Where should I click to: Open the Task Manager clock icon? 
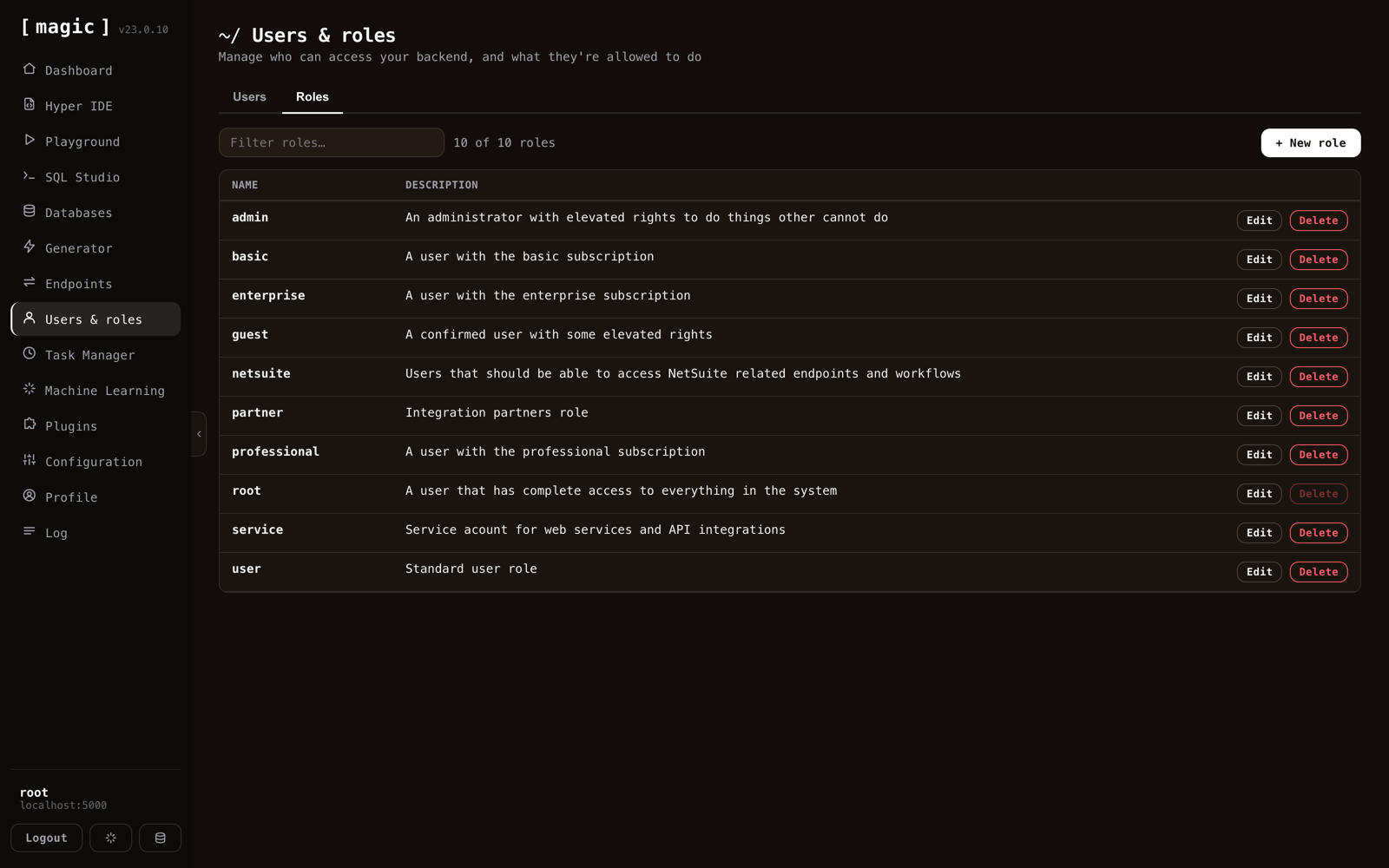30,353
